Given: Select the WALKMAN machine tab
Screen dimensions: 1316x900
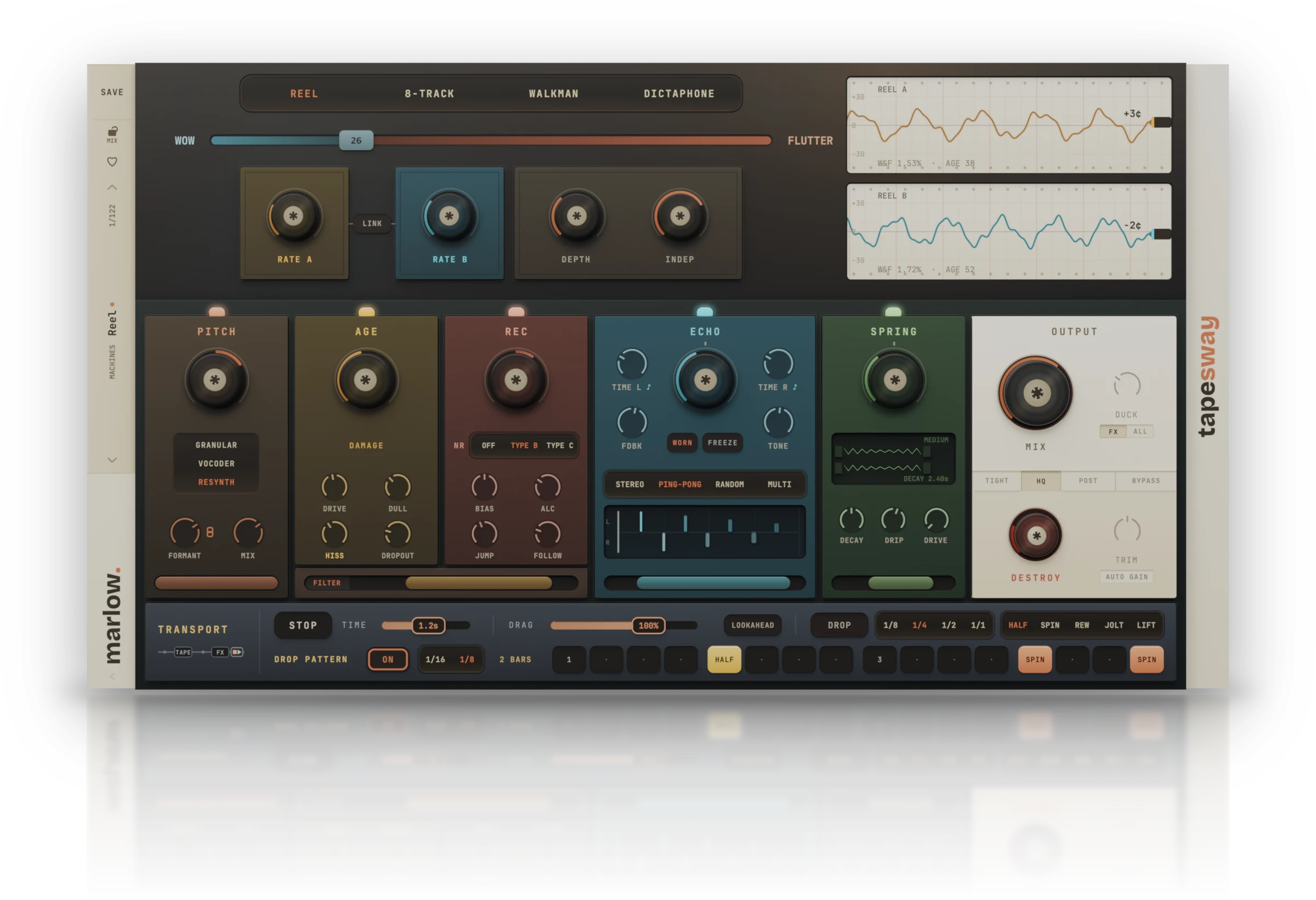Looking at the screenshot, I should (x=554, y=93).
